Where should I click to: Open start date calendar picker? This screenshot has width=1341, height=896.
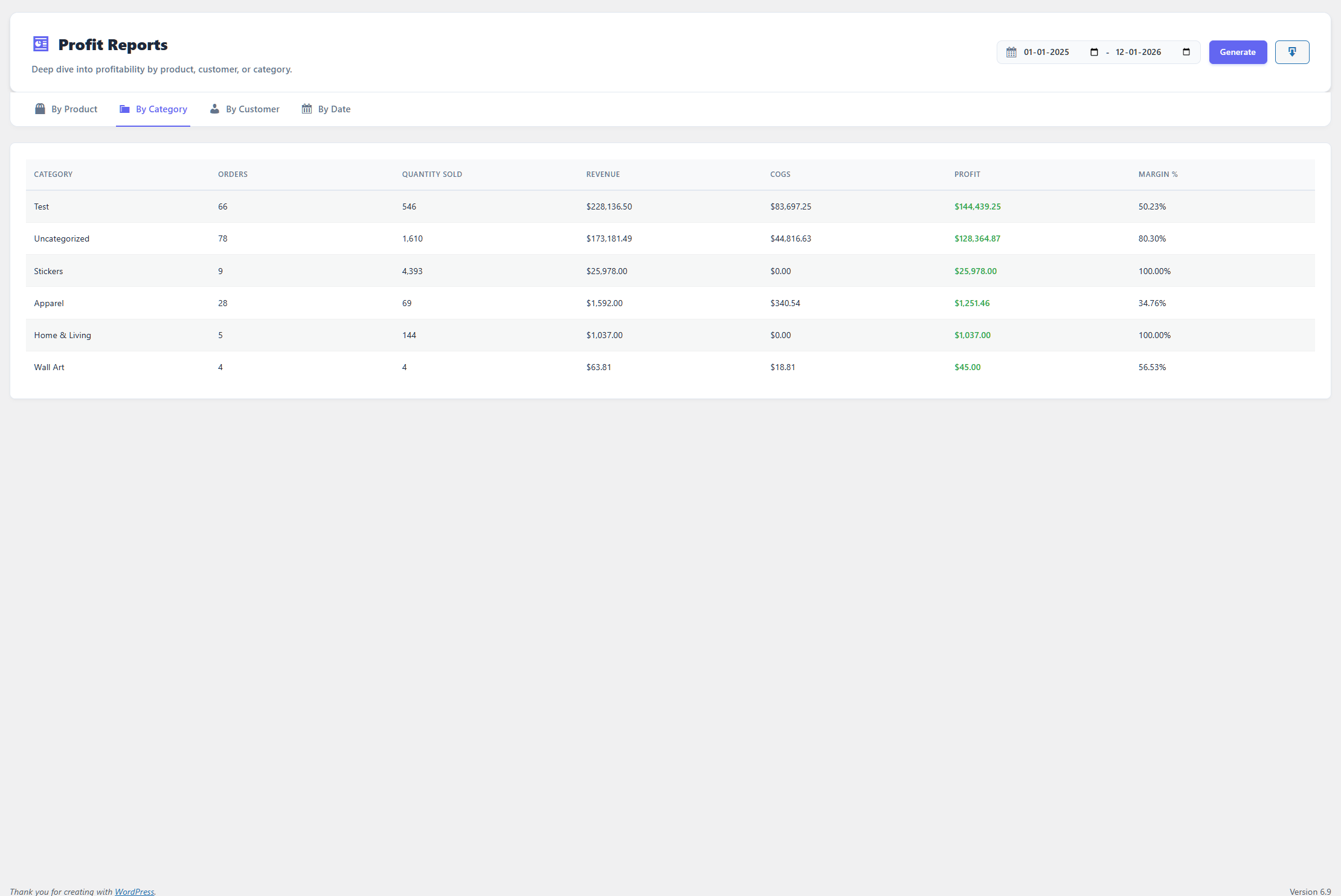pos(1094,53)
